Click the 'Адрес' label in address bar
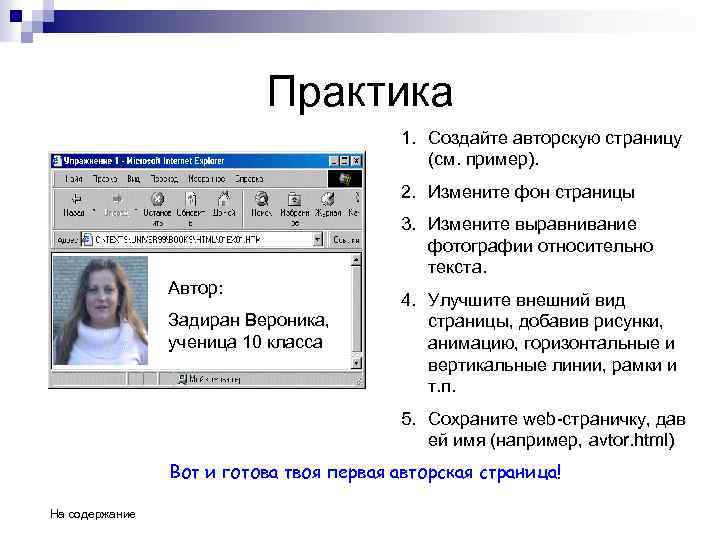 pyautogui.click(x=67, y=240)
